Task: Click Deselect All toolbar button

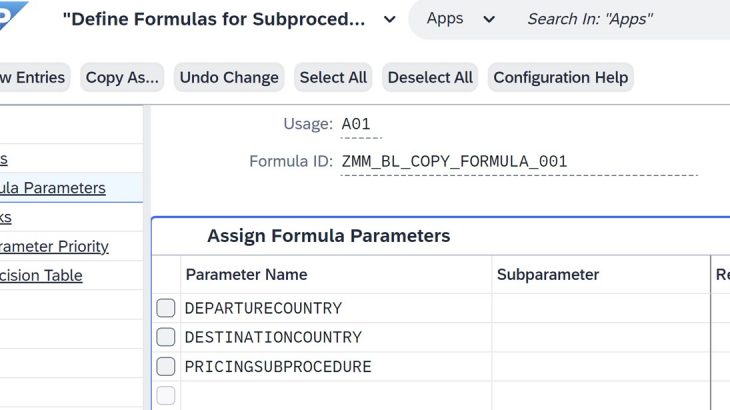Action: point(430,77)
